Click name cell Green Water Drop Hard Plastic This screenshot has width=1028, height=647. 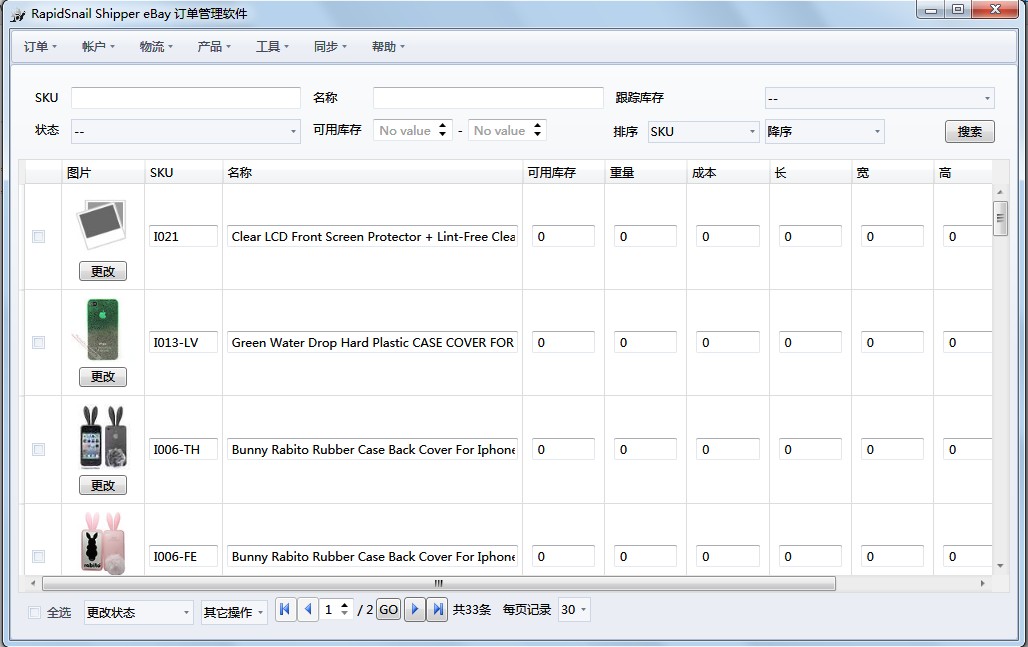pyautogui.click(x=372, y=343)
